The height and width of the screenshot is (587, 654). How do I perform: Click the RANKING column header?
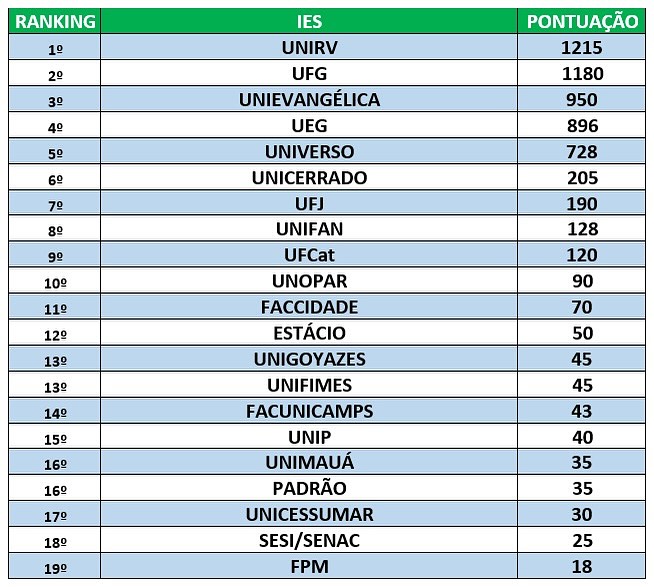[x=55, y=21]
